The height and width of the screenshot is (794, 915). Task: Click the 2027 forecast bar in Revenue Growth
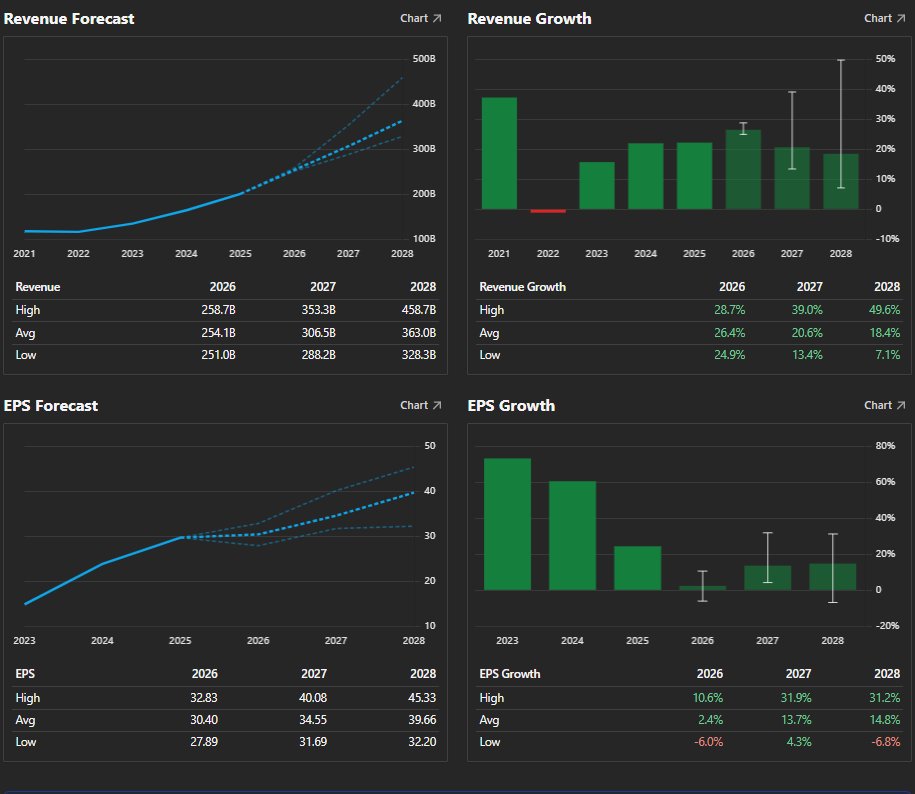[792, 178]
